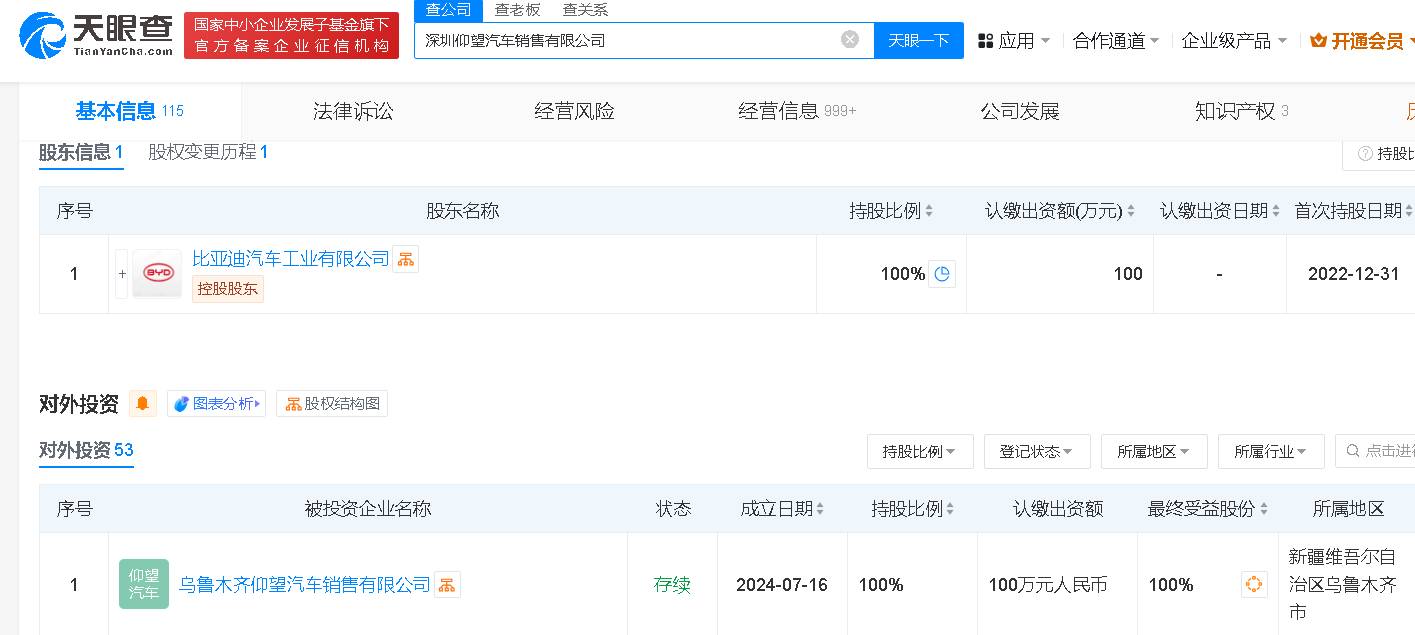Viewport: 1415px width, 635px height.
Task: Click the company name search input field
Action: tap(630, 40)
